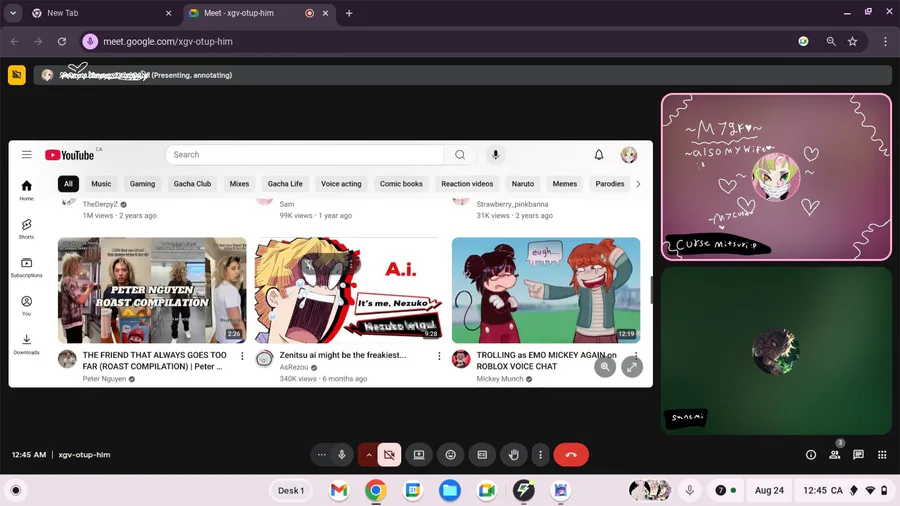
Task: Open tab search dropdown arrow
Action: 13,13
